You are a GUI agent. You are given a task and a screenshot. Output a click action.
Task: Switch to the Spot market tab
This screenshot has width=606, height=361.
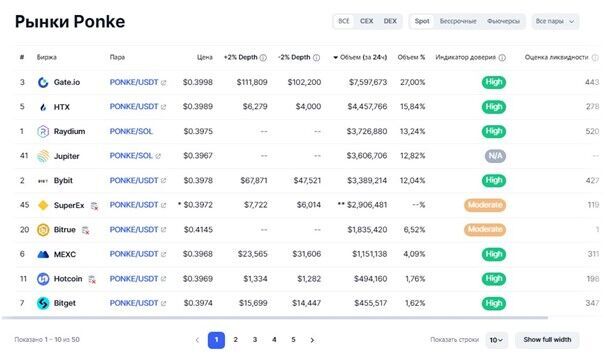tap(422, 21)
